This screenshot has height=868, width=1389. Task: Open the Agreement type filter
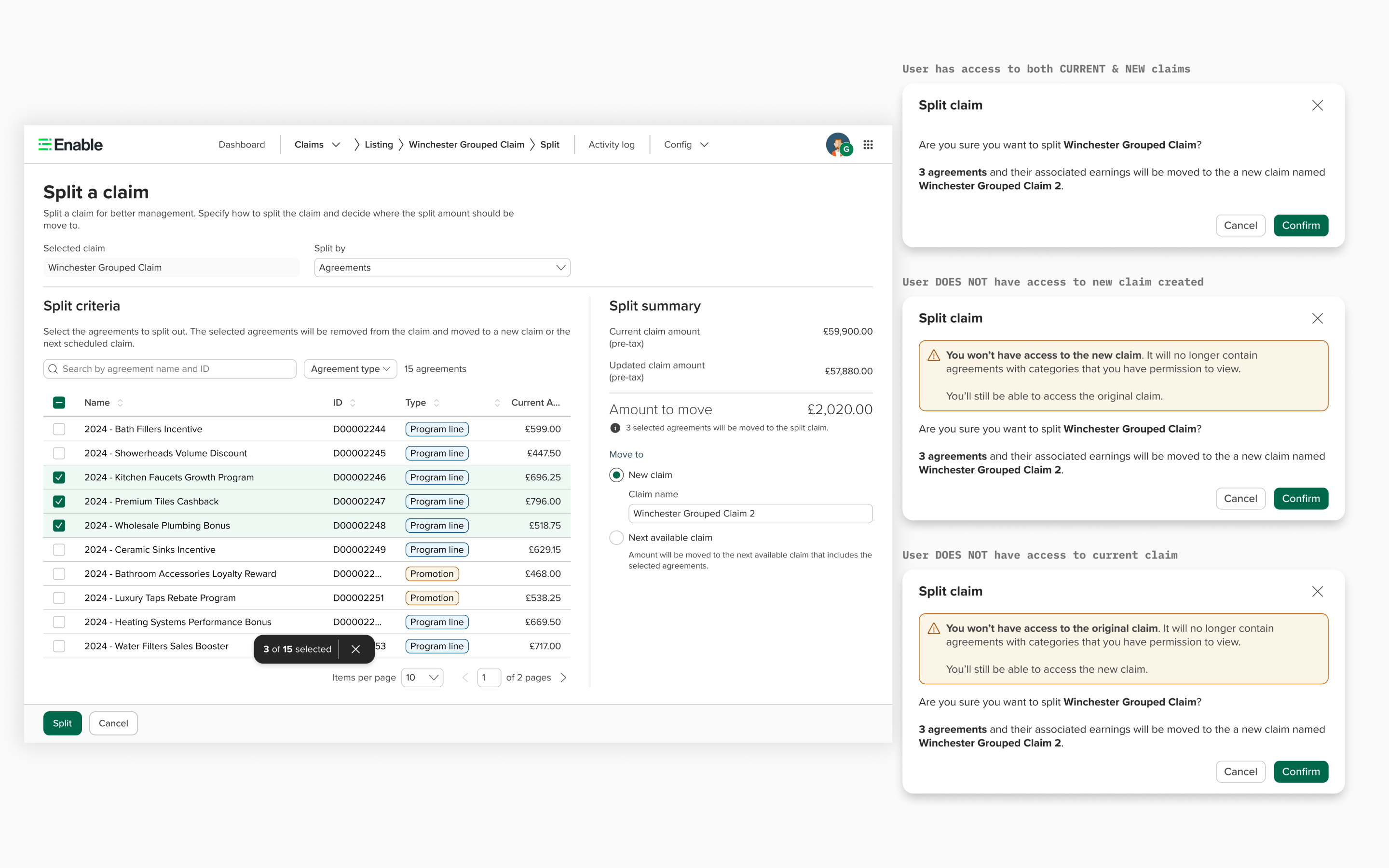coord(350,368)
